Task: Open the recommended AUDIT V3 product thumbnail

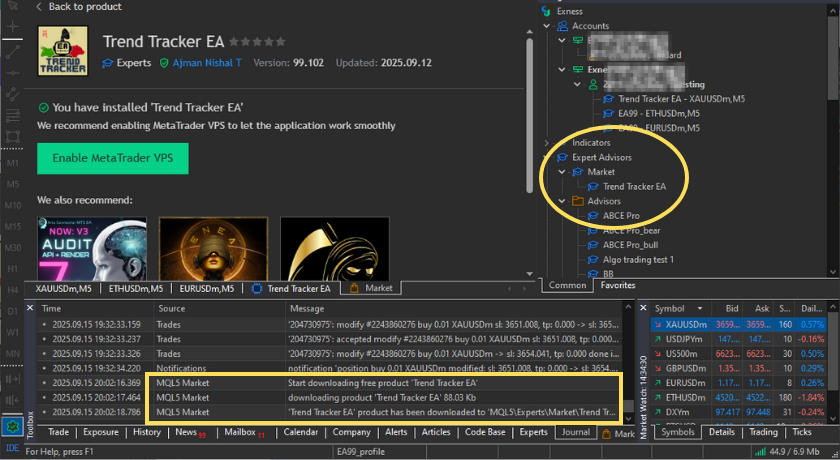Action: pyautogui.click(x=92, y=248)
